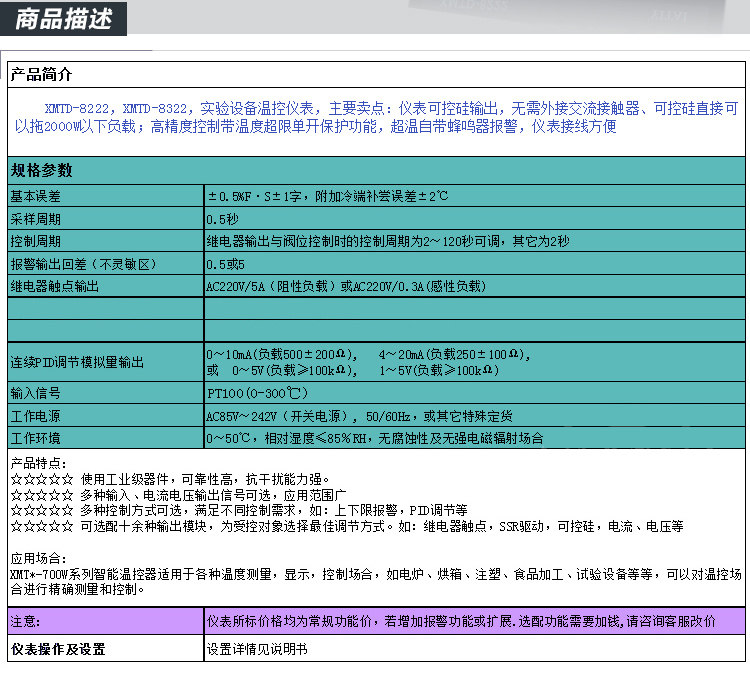Select the 或 0~5V load value line
The height and width of the screenshot is (673, 750).
point(353,370)
